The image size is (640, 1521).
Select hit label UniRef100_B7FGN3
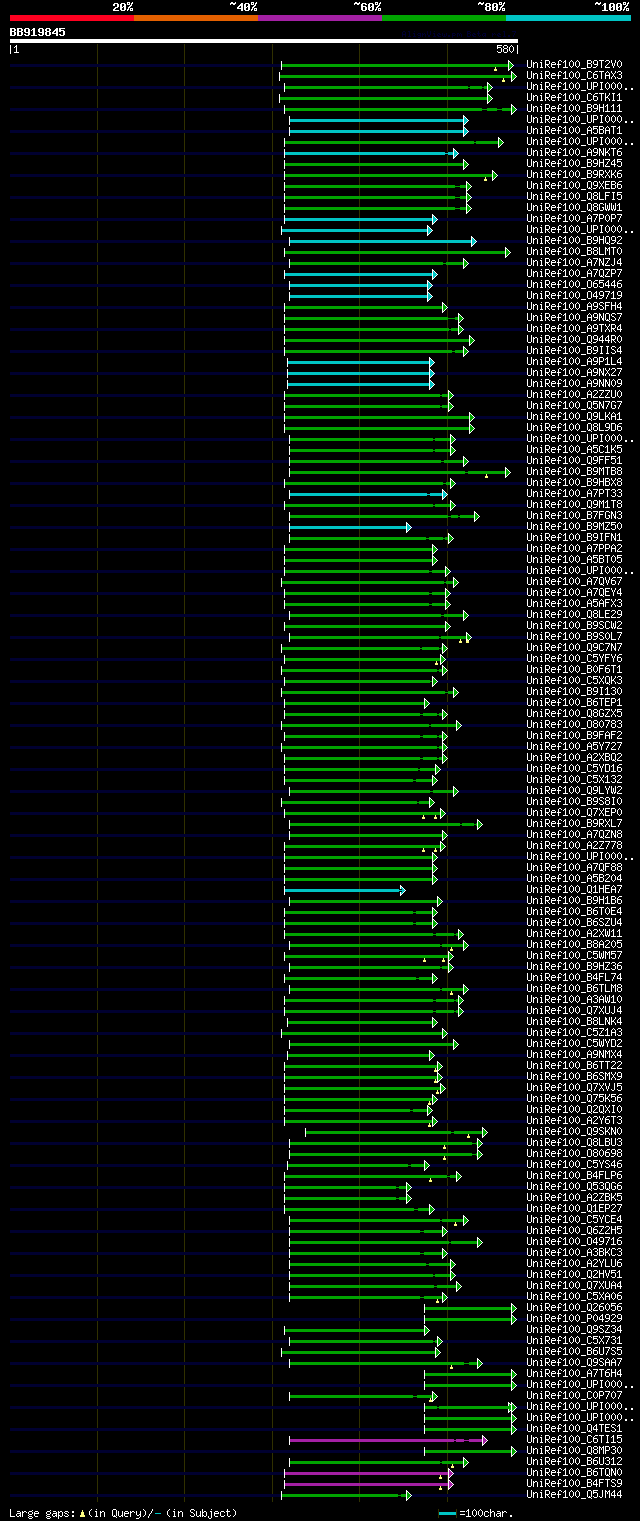coord(574,515)
